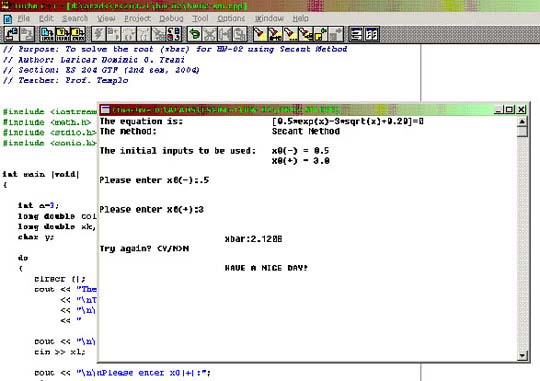
Task: Open the Debug menu
Action: [x=171, y=18]
